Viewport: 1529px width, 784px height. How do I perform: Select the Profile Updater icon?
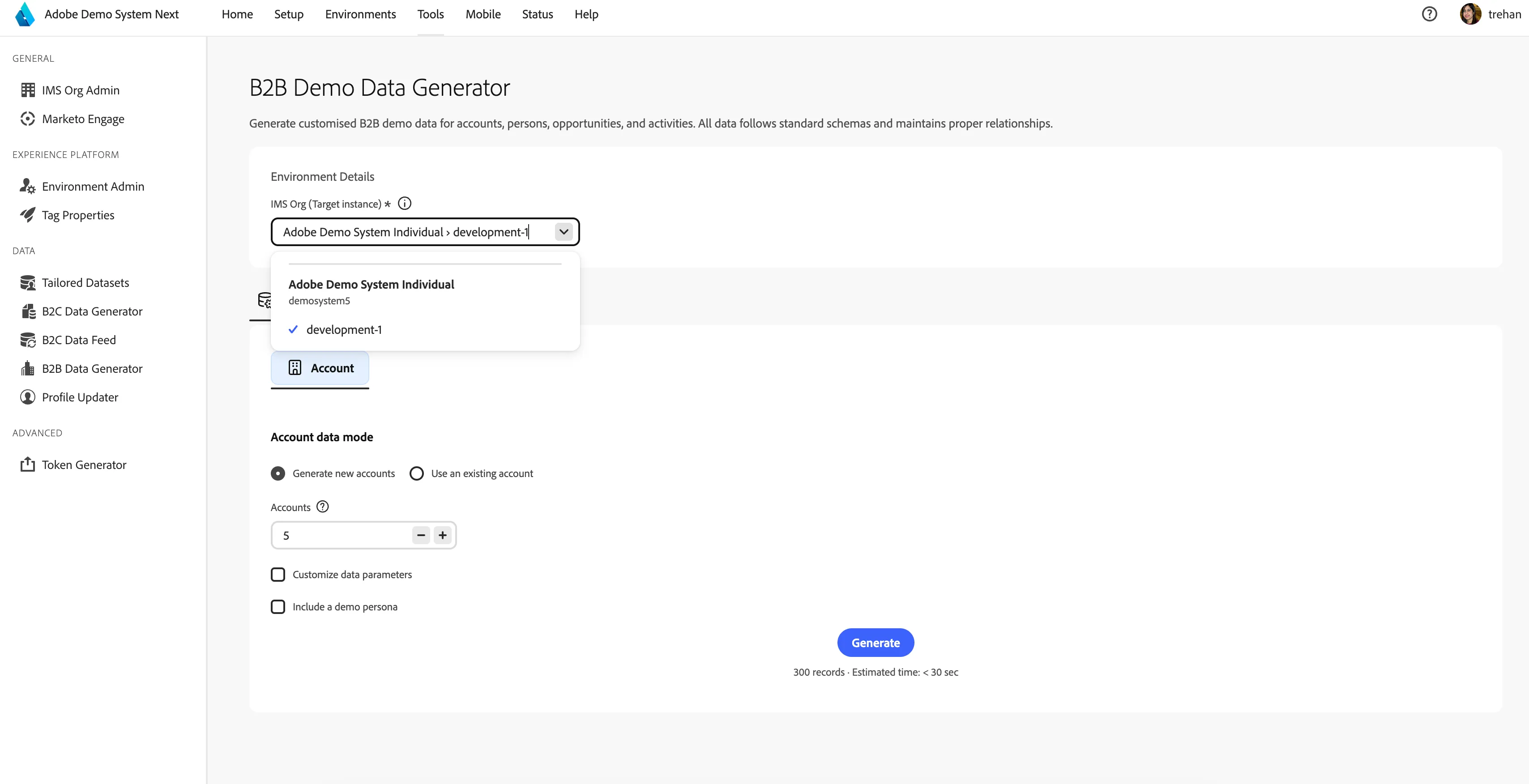click(x=28, y=397)
